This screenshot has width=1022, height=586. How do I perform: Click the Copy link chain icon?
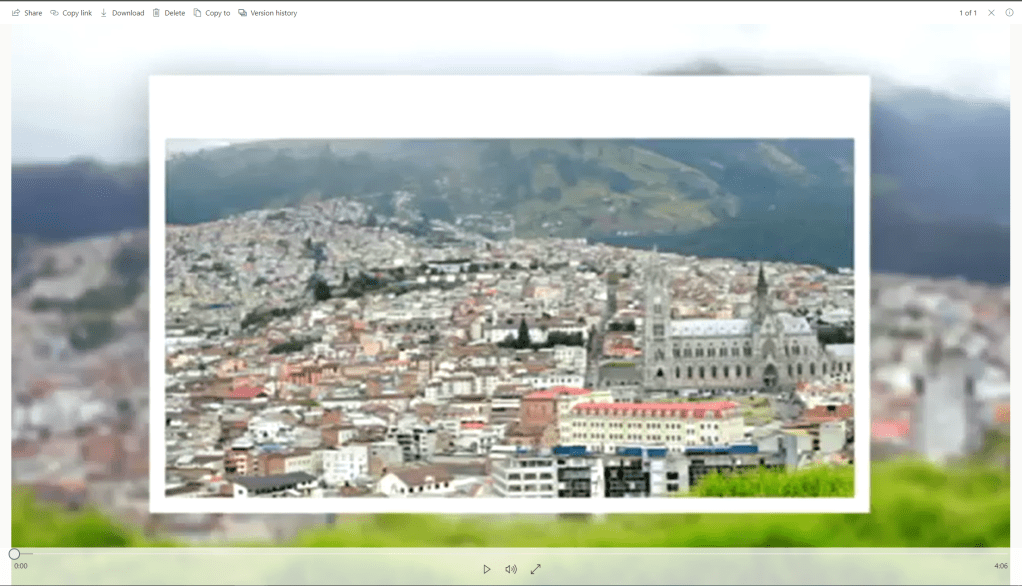54,13
